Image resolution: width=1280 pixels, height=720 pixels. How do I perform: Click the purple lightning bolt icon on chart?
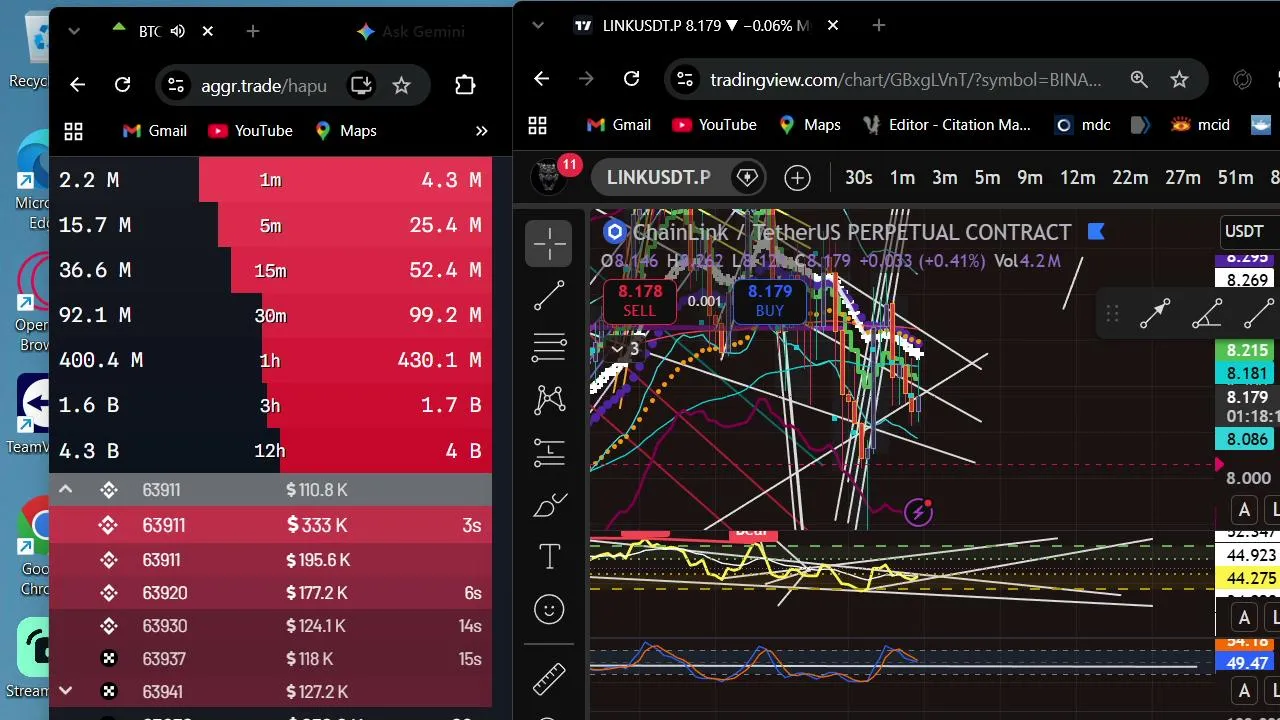918,513
